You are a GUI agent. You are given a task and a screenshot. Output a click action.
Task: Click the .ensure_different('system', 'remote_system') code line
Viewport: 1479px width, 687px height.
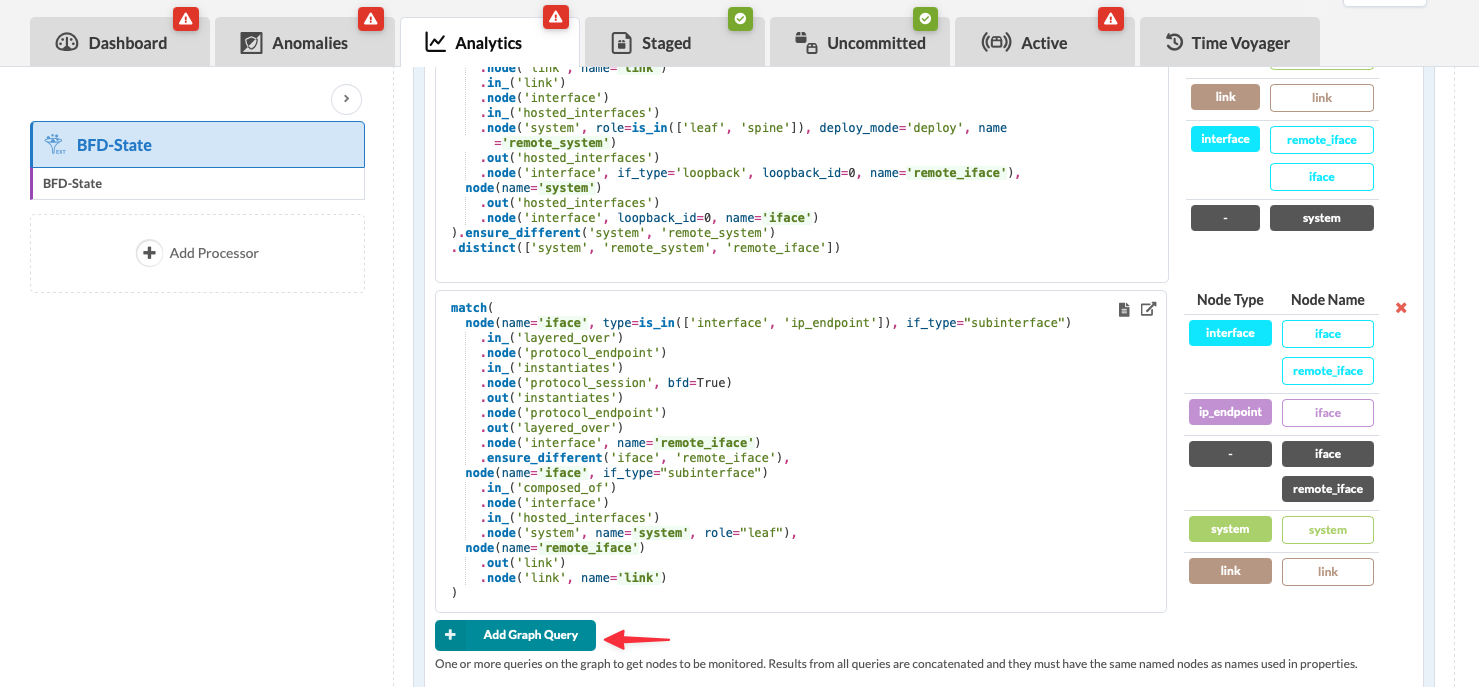tap(614, 233)
